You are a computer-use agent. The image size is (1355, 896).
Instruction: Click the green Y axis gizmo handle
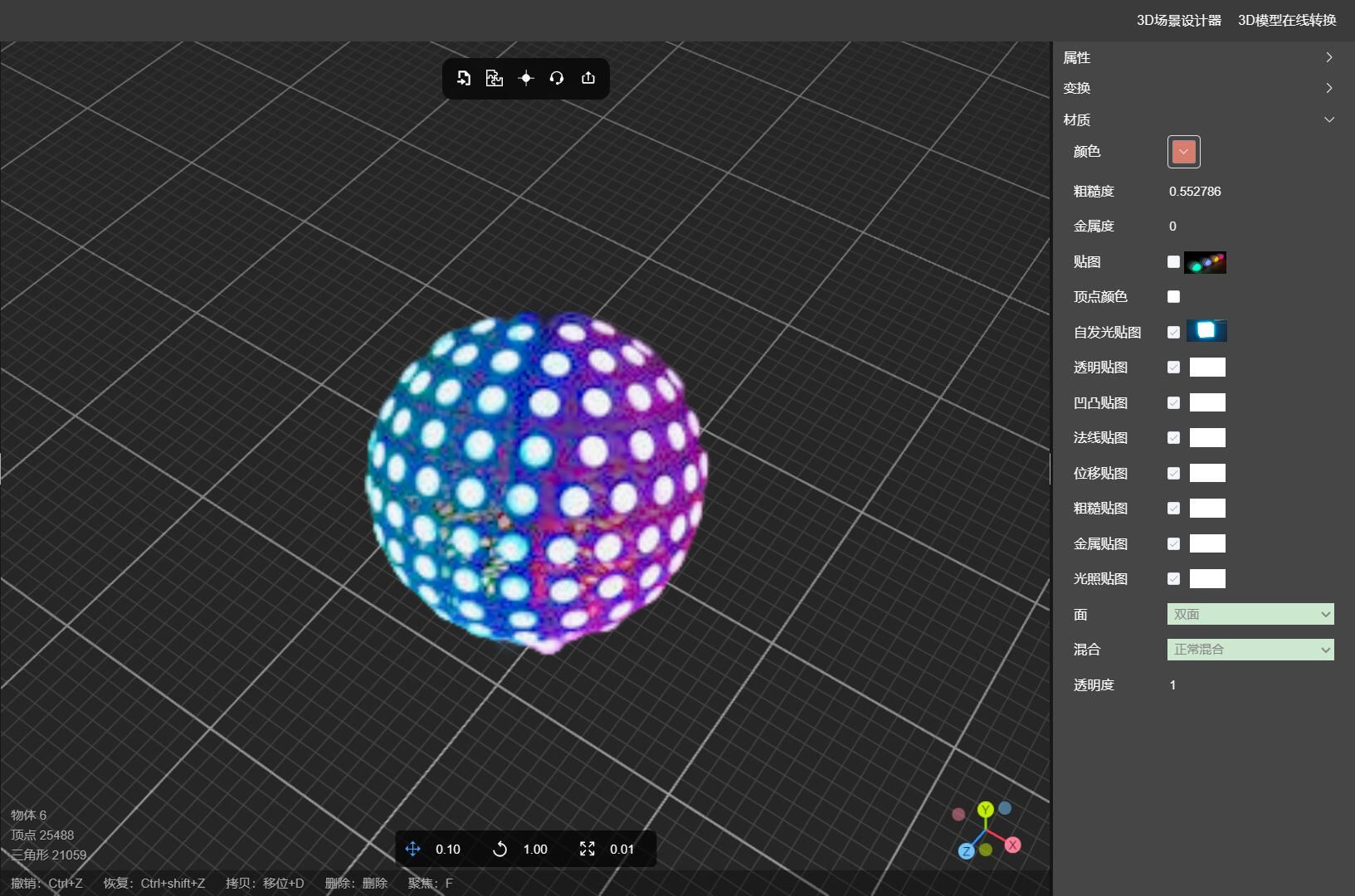[986, 810]
